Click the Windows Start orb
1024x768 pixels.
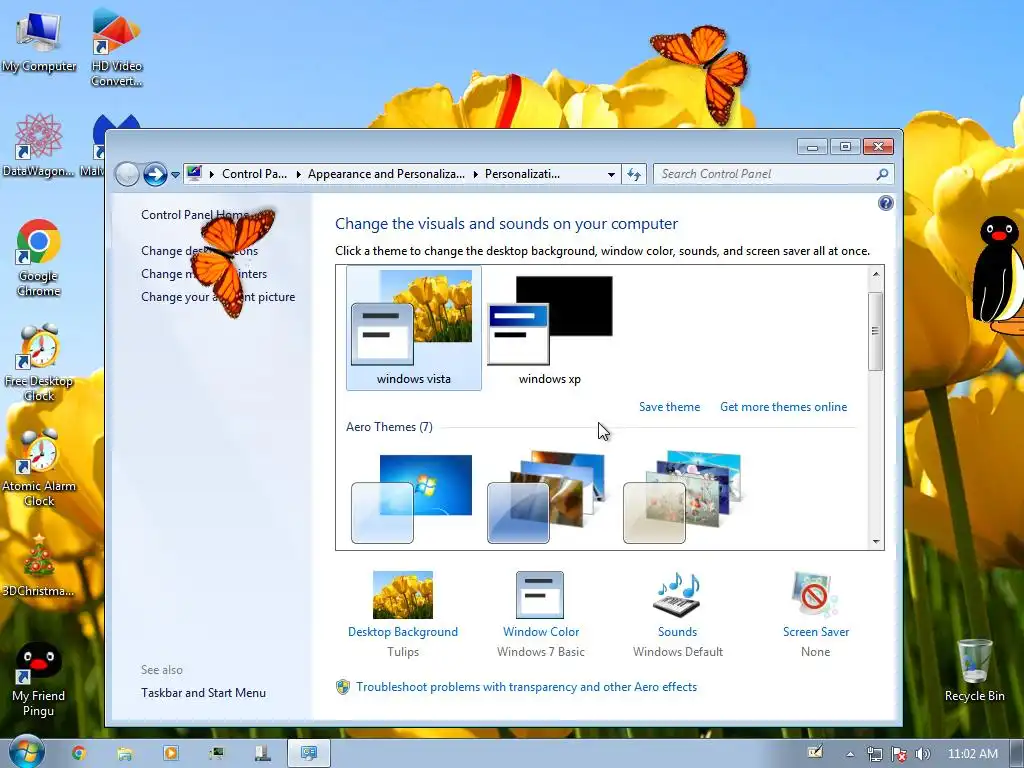click(26, 753)
